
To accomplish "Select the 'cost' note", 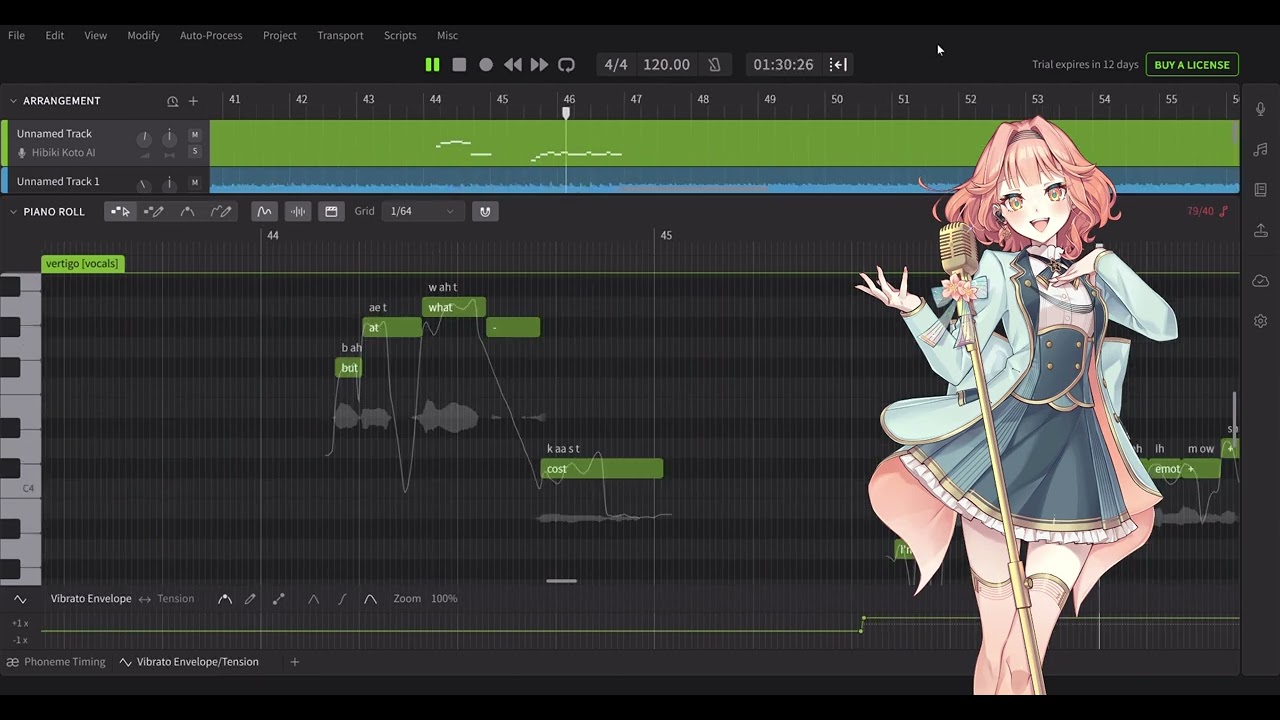I will click(601, 469).
